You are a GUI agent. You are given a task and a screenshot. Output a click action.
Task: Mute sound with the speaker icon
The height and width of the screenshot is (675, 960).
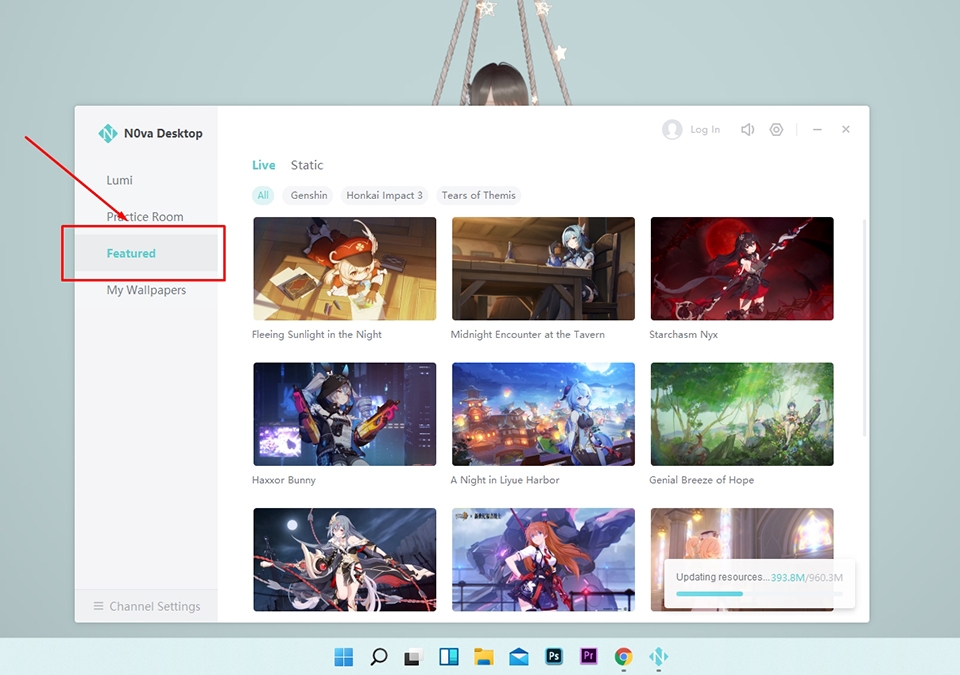[748, 129]
